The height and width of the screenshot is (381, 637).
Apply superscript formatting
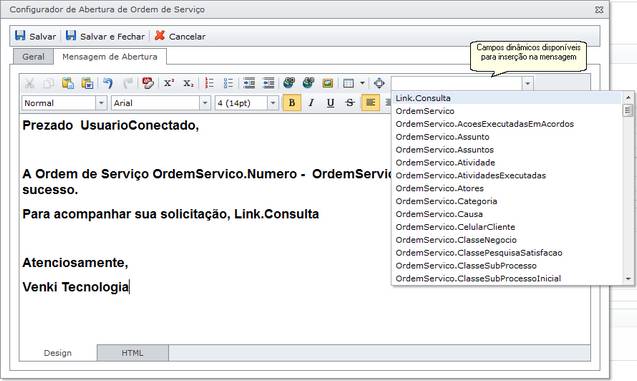[x=169, y=83]
